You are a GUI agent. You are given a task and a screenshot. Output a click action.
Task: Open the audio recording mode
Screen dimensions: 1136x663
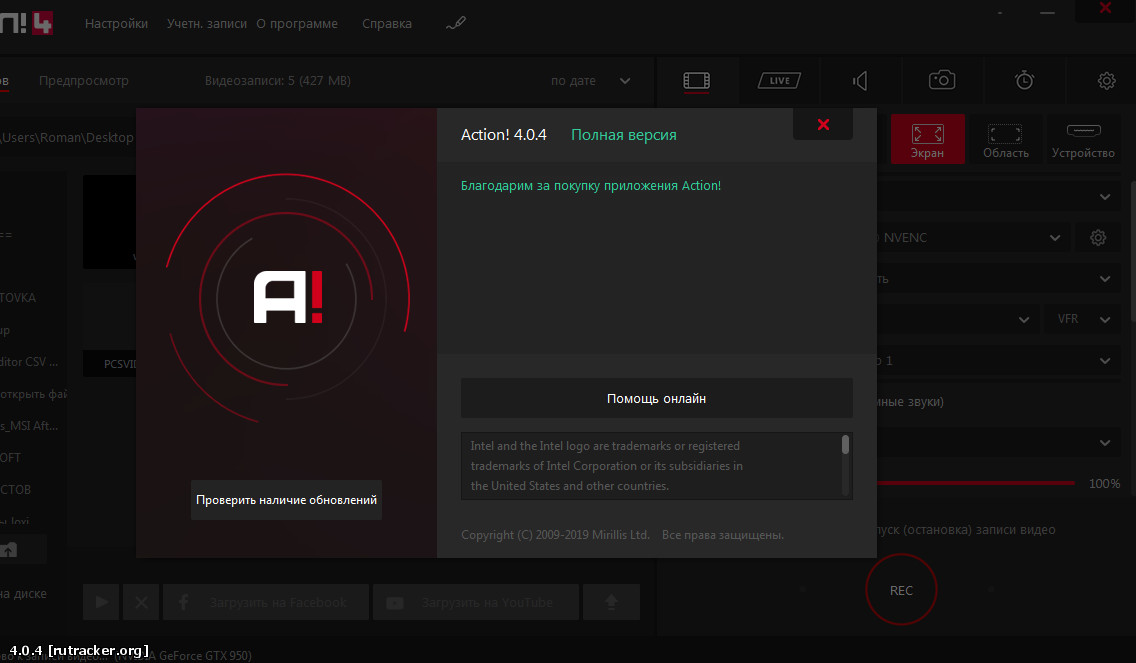pos(860,80)
